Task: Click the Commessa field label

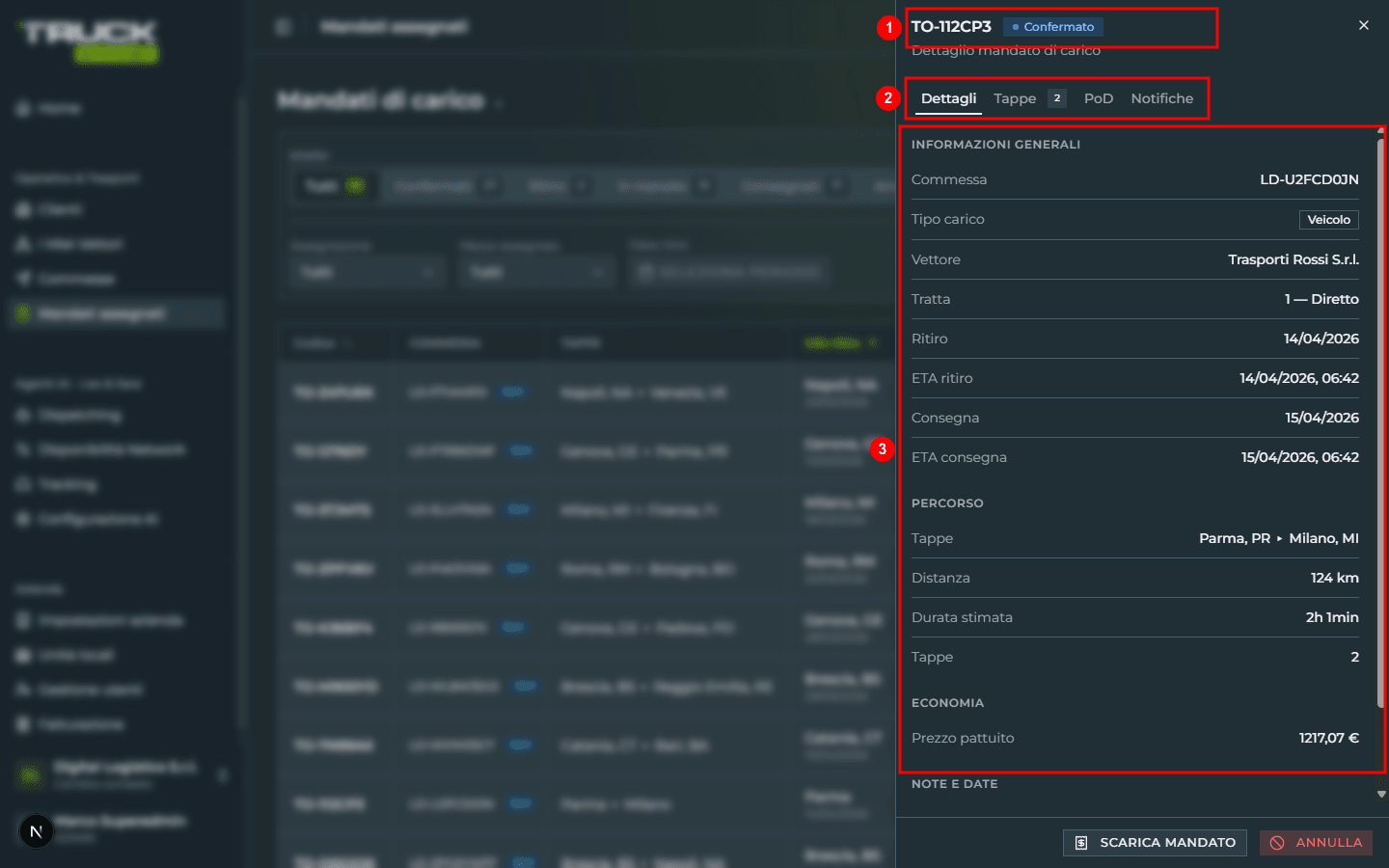Action: click(x=949, y=179)
